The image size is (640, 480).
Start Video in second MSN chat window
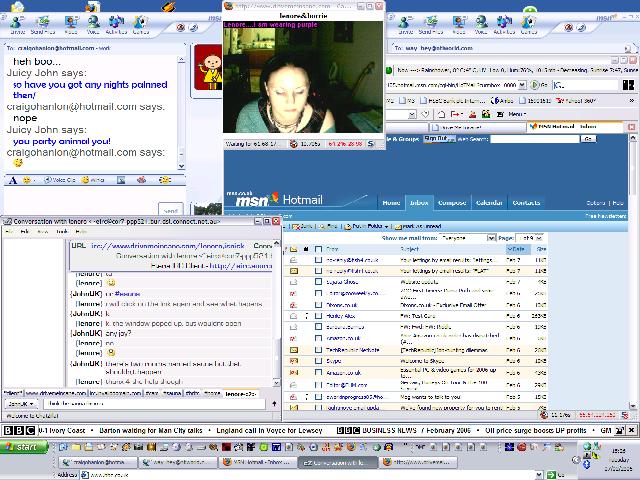(459, 24)
